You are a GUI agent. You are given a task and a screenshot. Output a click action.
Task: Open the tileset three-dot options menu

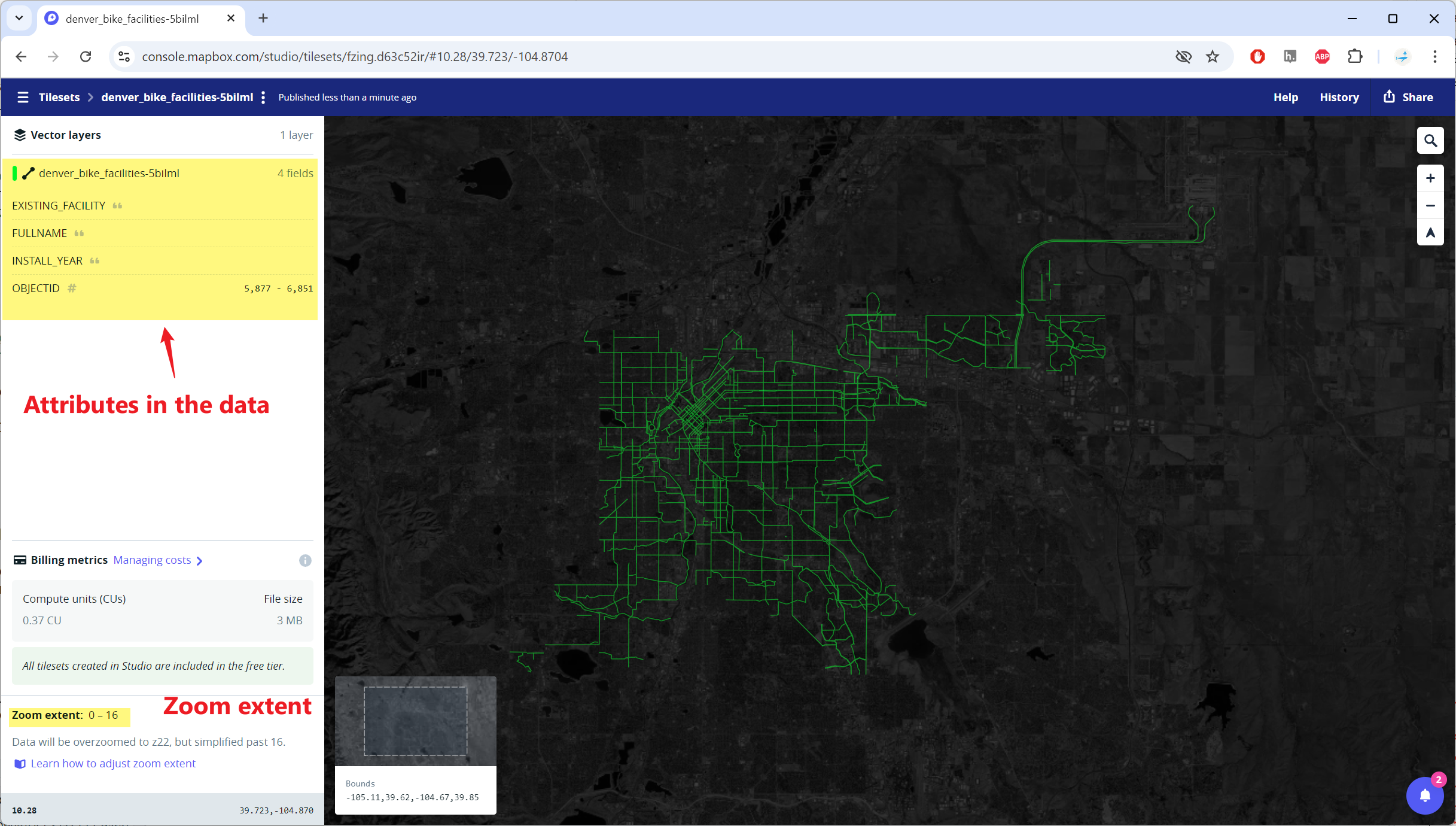[263, 98]
